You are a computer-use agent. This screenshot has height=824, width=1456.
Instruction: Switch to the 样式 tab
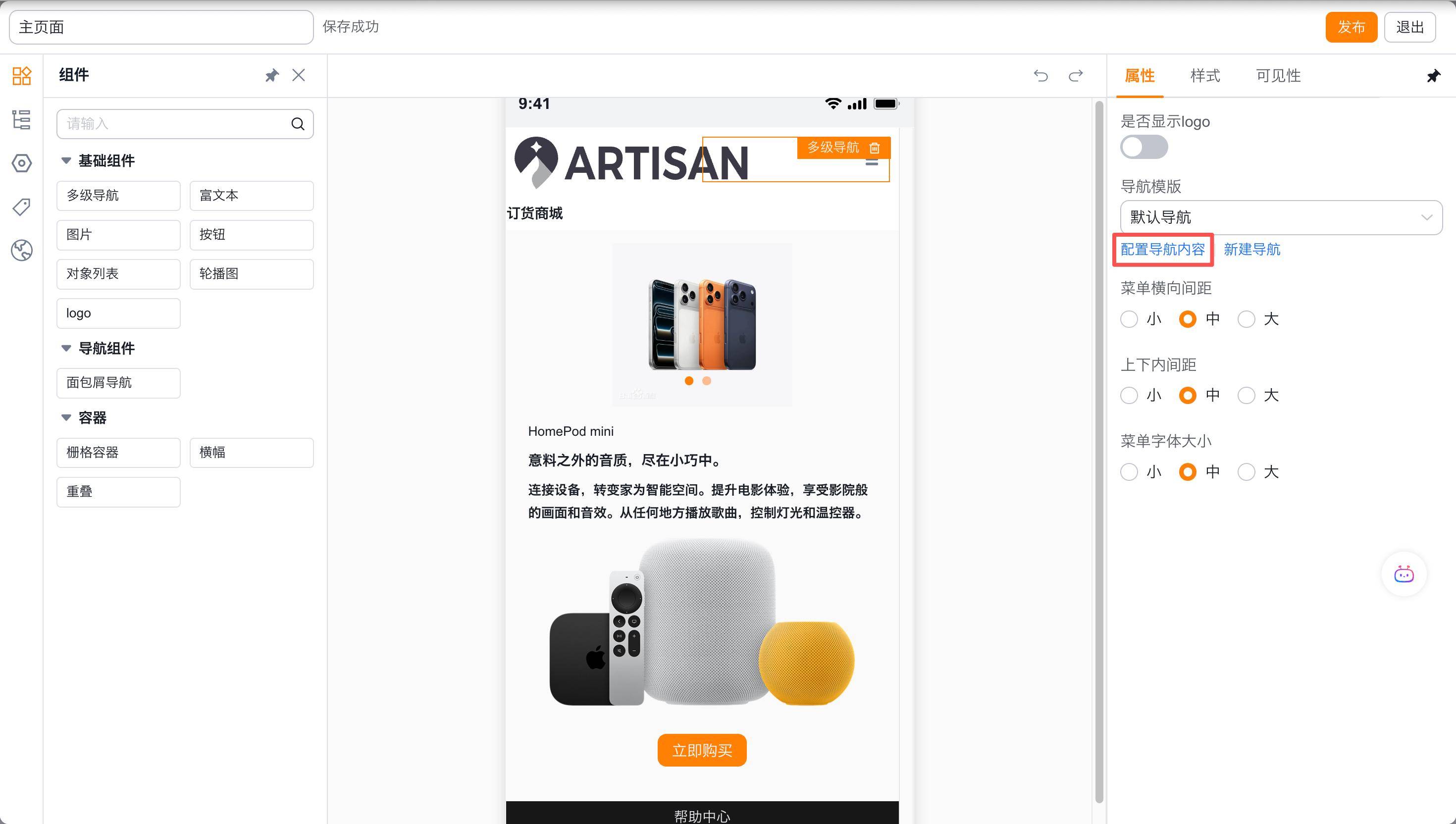(x=1205, y=75)
